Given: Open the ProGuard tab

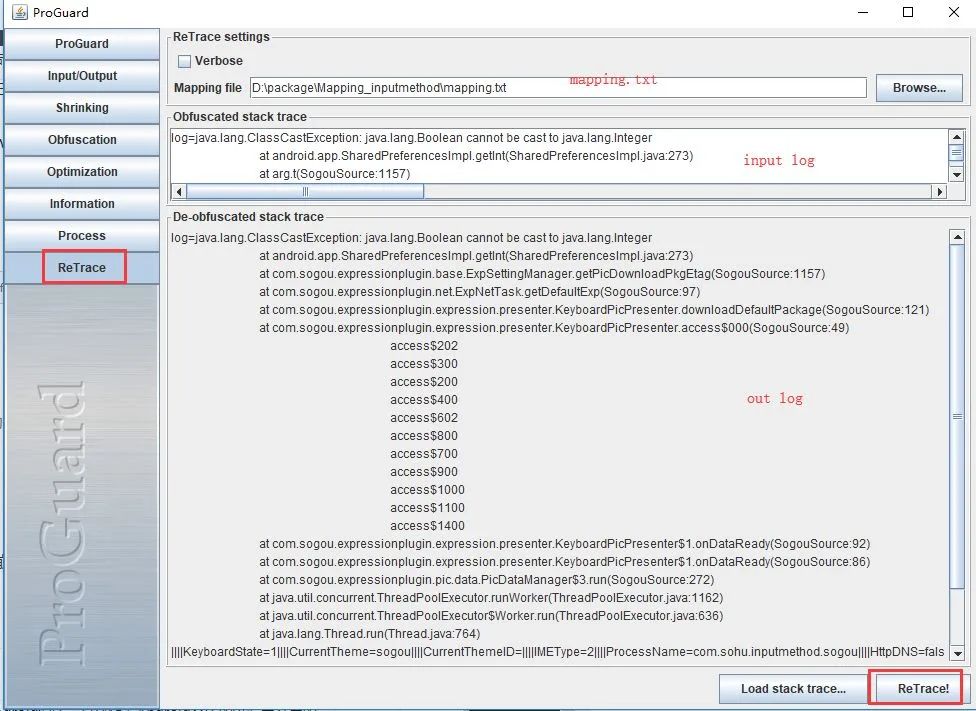Looking at the screenshot, I should (x=82, y=44).
